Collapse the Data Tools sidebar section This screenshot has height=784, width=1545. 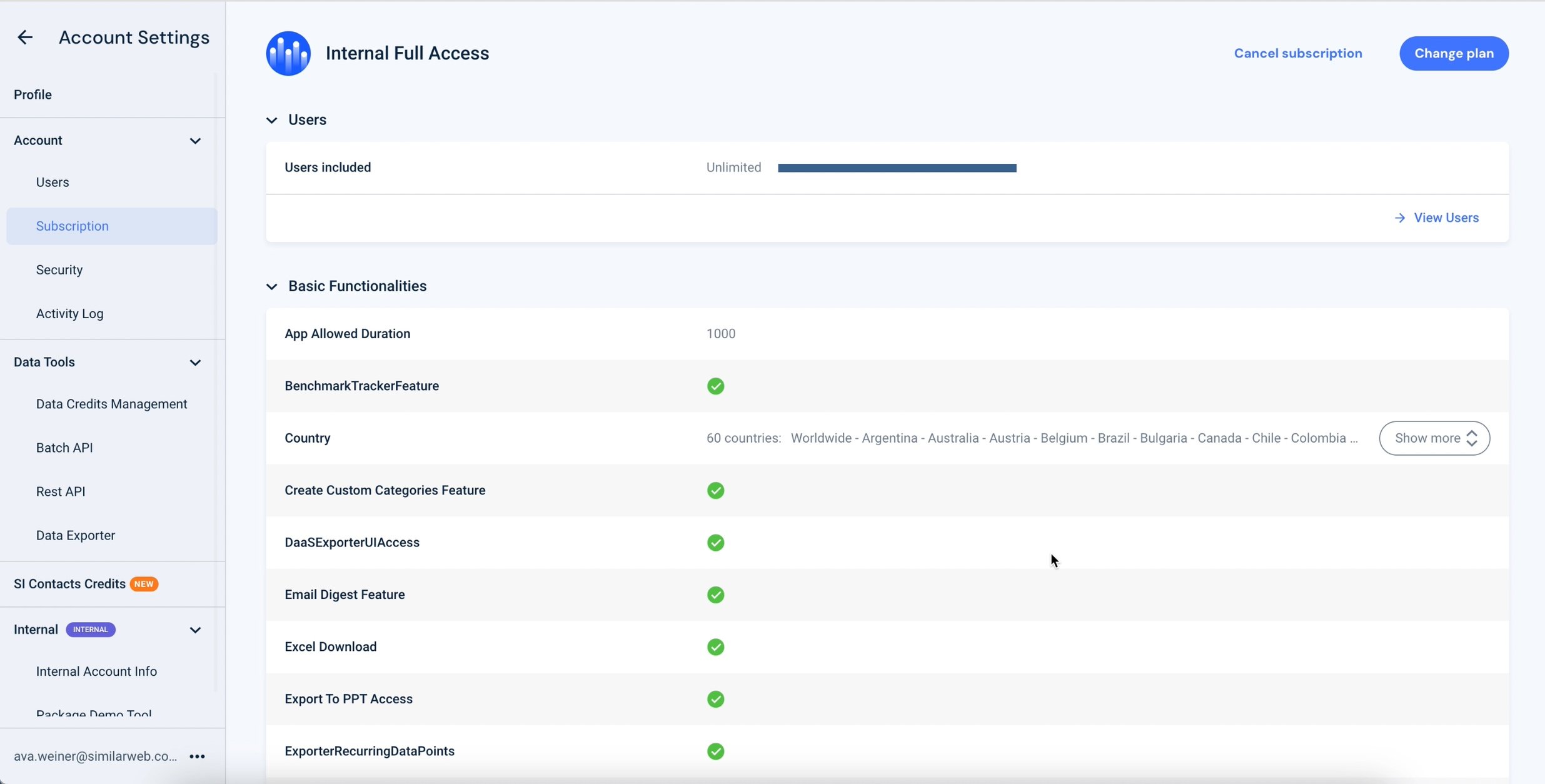195,363
